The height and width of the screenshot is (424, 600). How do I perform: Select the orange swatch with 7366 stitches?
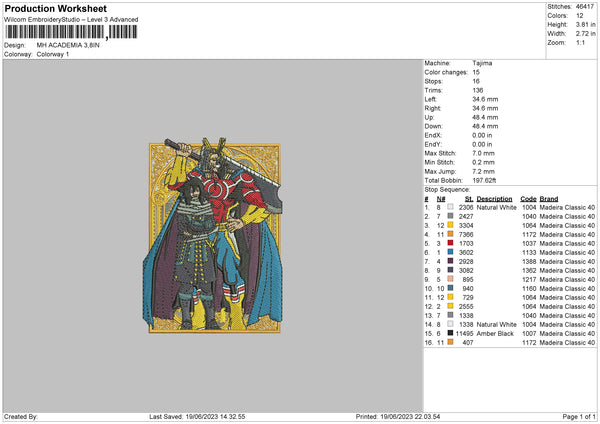click(x=450, y=234)
